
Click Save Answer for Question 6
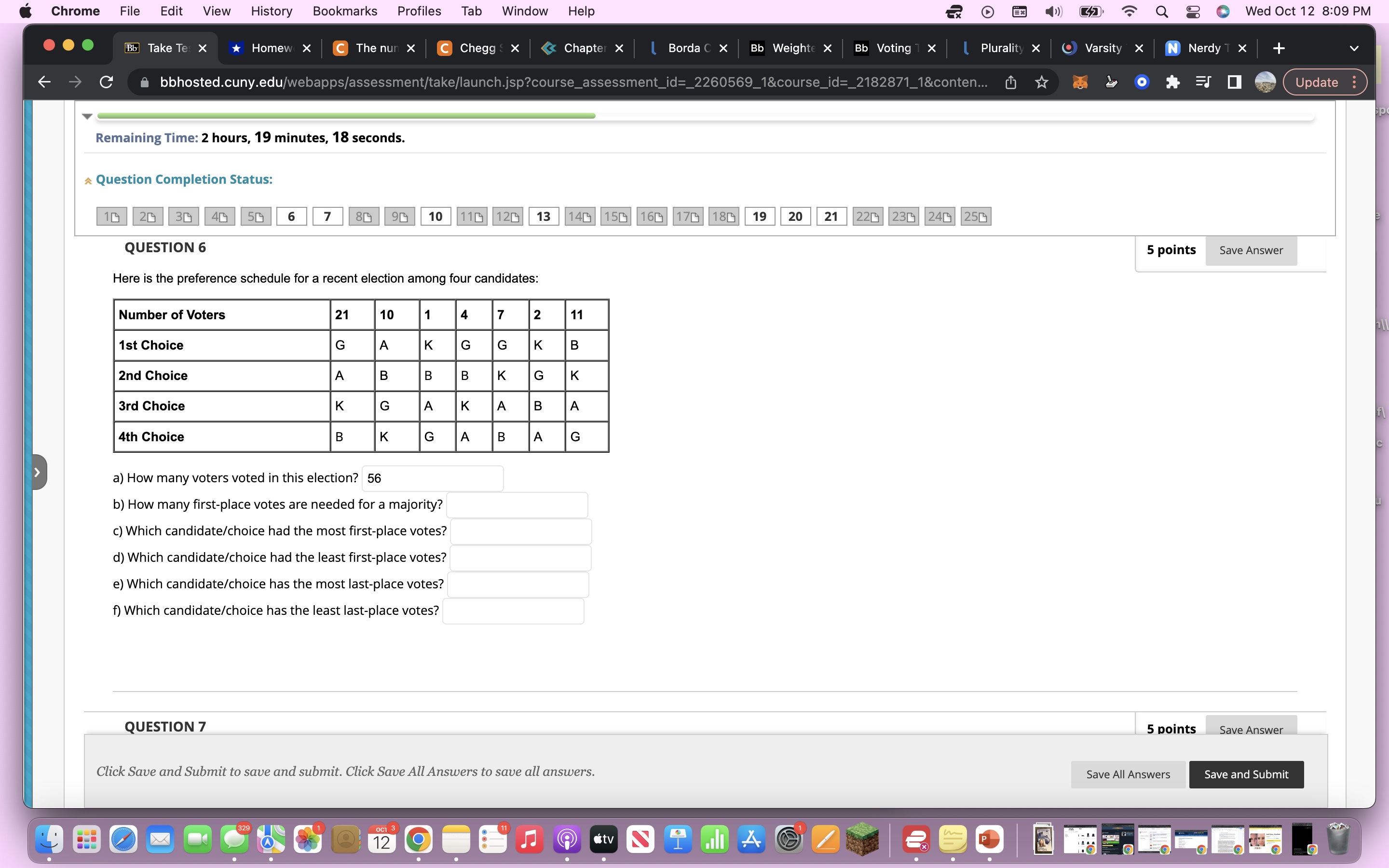click(x=1251, y=250)
